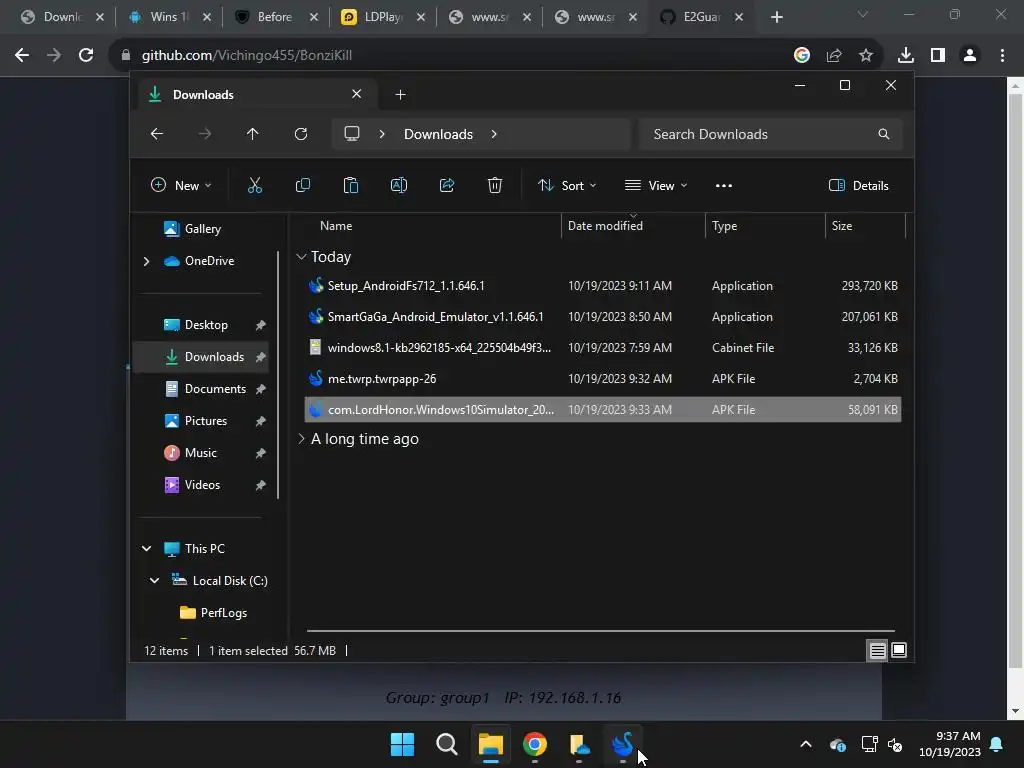This screenshot has height=768, width=1024.
Task: Expand the A long time ago group
Action: [301, 439]
